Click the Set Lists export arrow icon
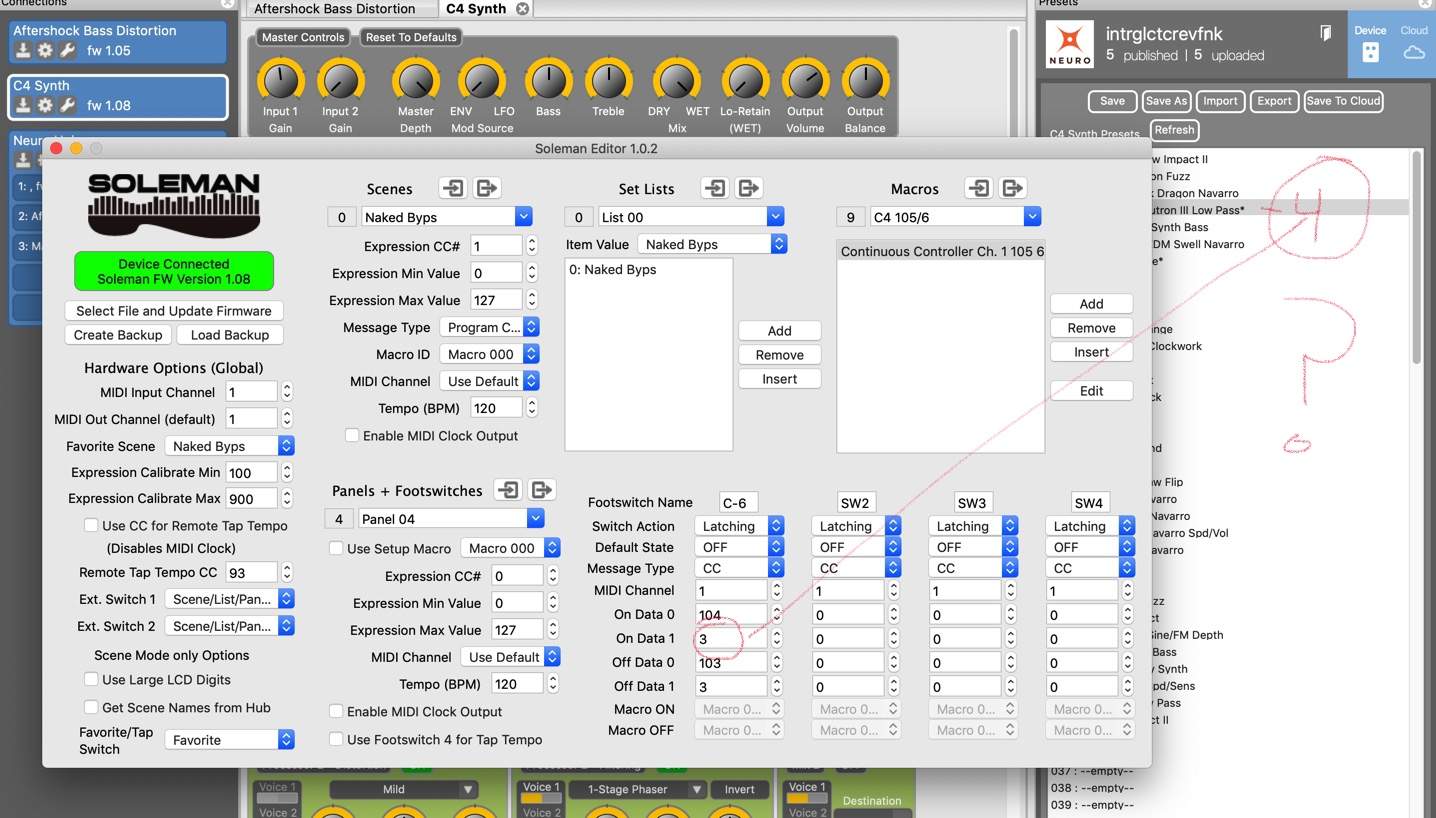The image size is (1436, 818). [x=748, y=188]
